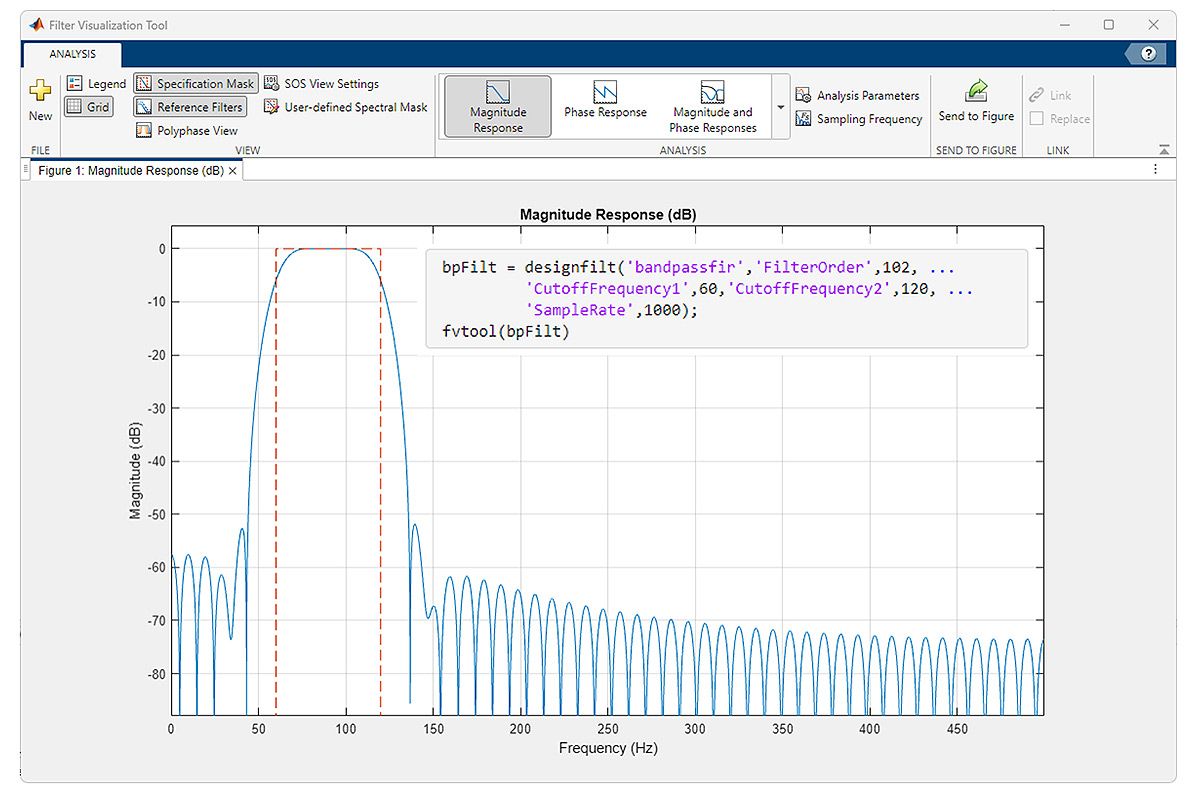The height and width of the screenshot is (800, 1200).
Task: Expand the analysis gallery dropdown arrow
Action: [x=781, y=107]
